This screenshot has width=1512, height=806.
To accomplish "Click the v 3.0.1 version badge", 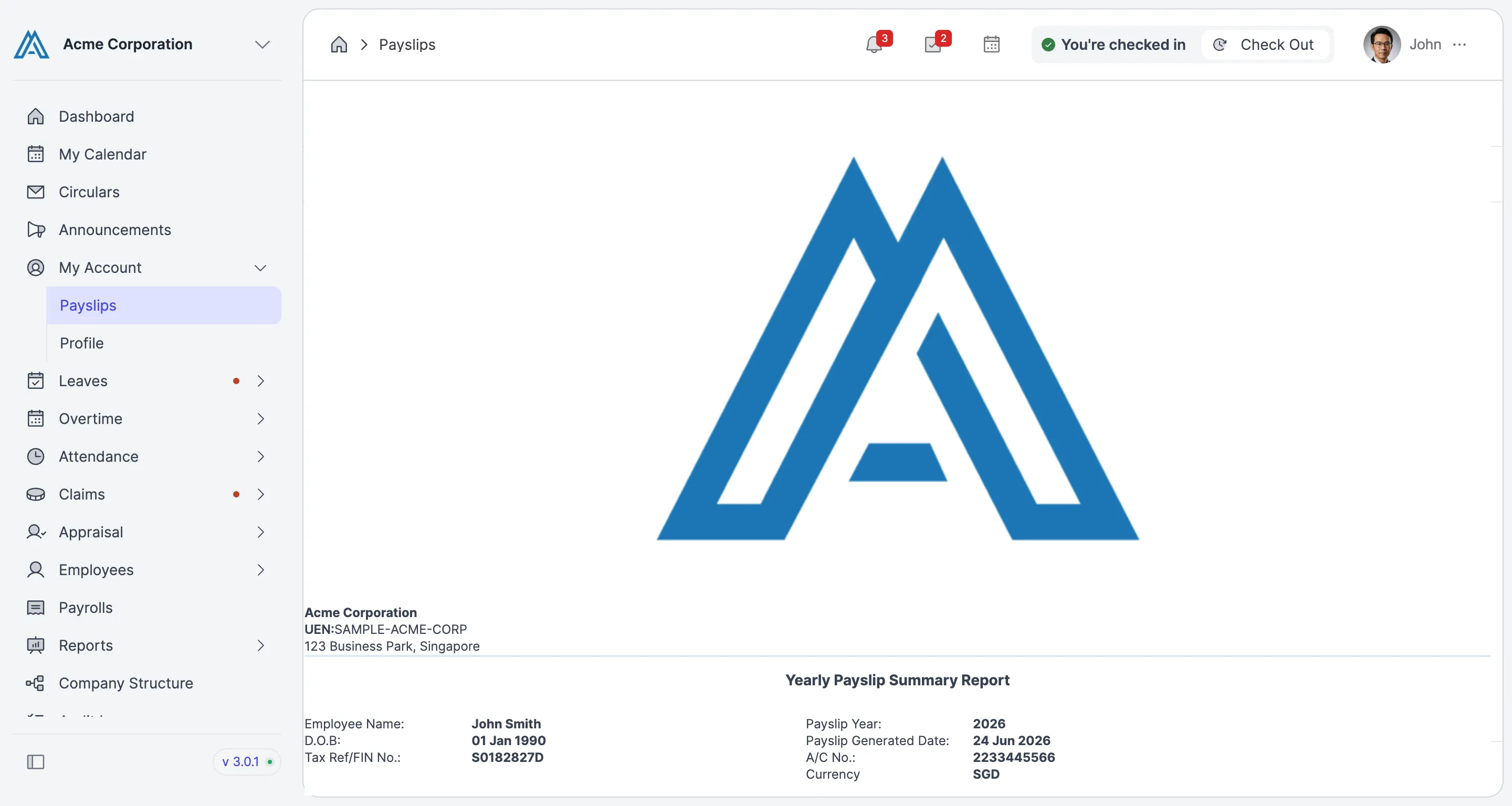I will coord(247,762).
